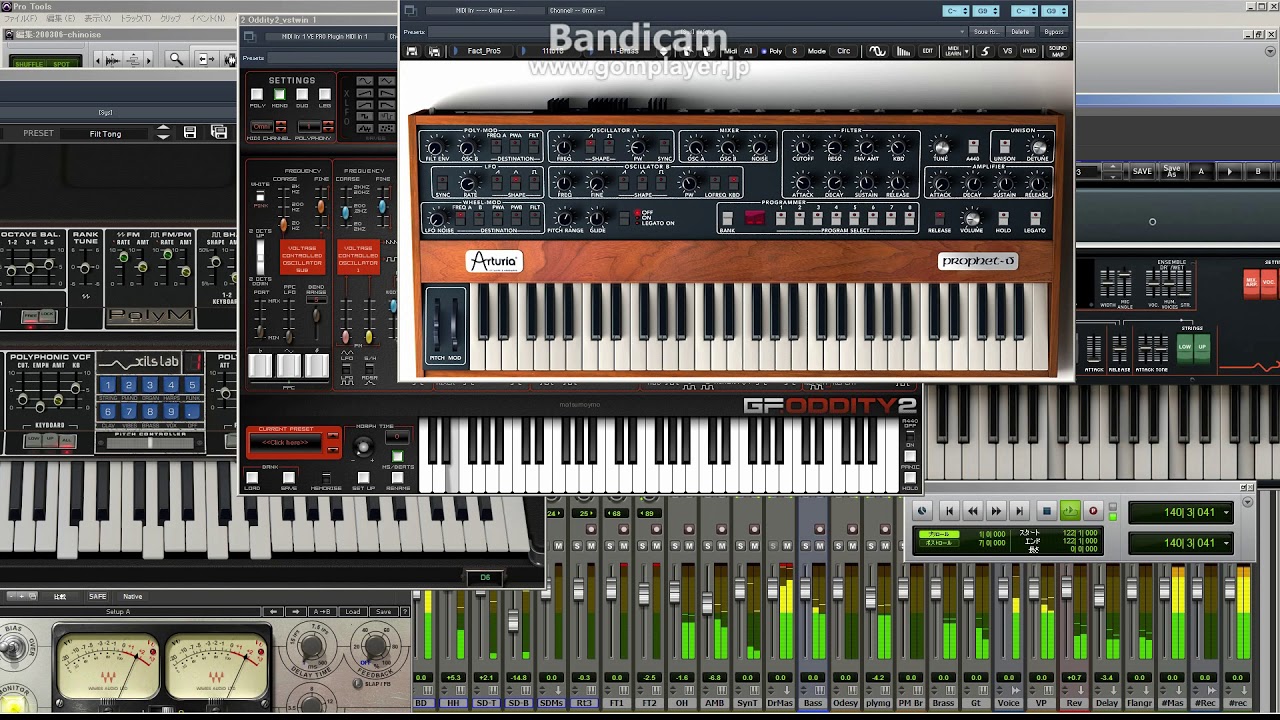Select program 1 in Program Select

[782, 218]
